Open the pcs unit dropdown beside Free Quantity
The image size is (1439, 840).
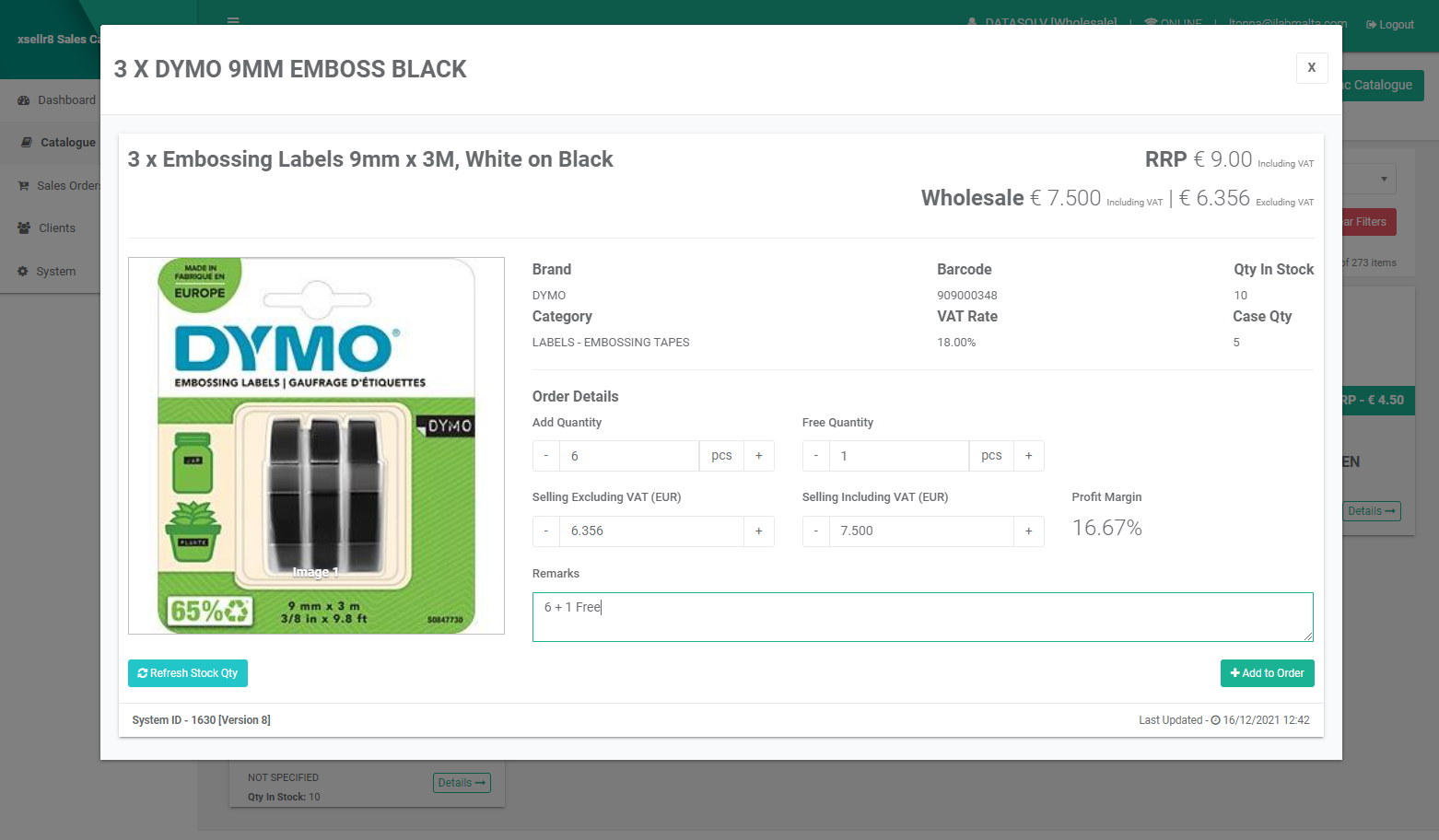991,455
